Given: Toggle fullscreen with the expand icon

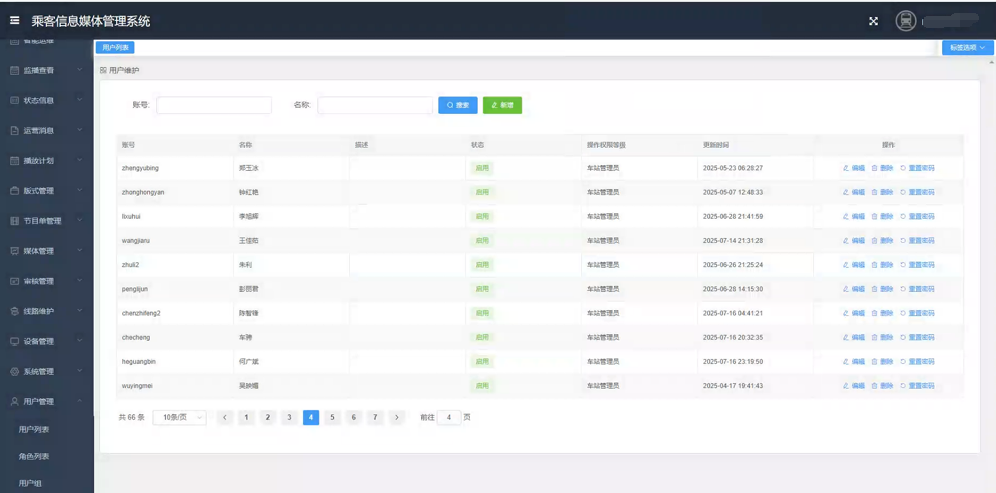Looking at the screenshot, I should [873, 21].
